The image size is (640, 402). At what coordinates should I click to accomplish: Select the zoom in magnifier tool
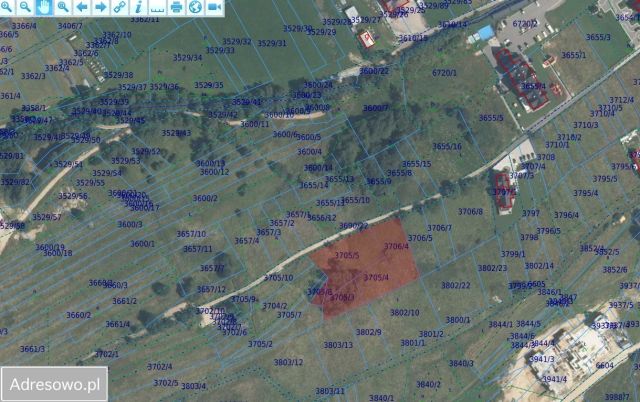(6, 7)
